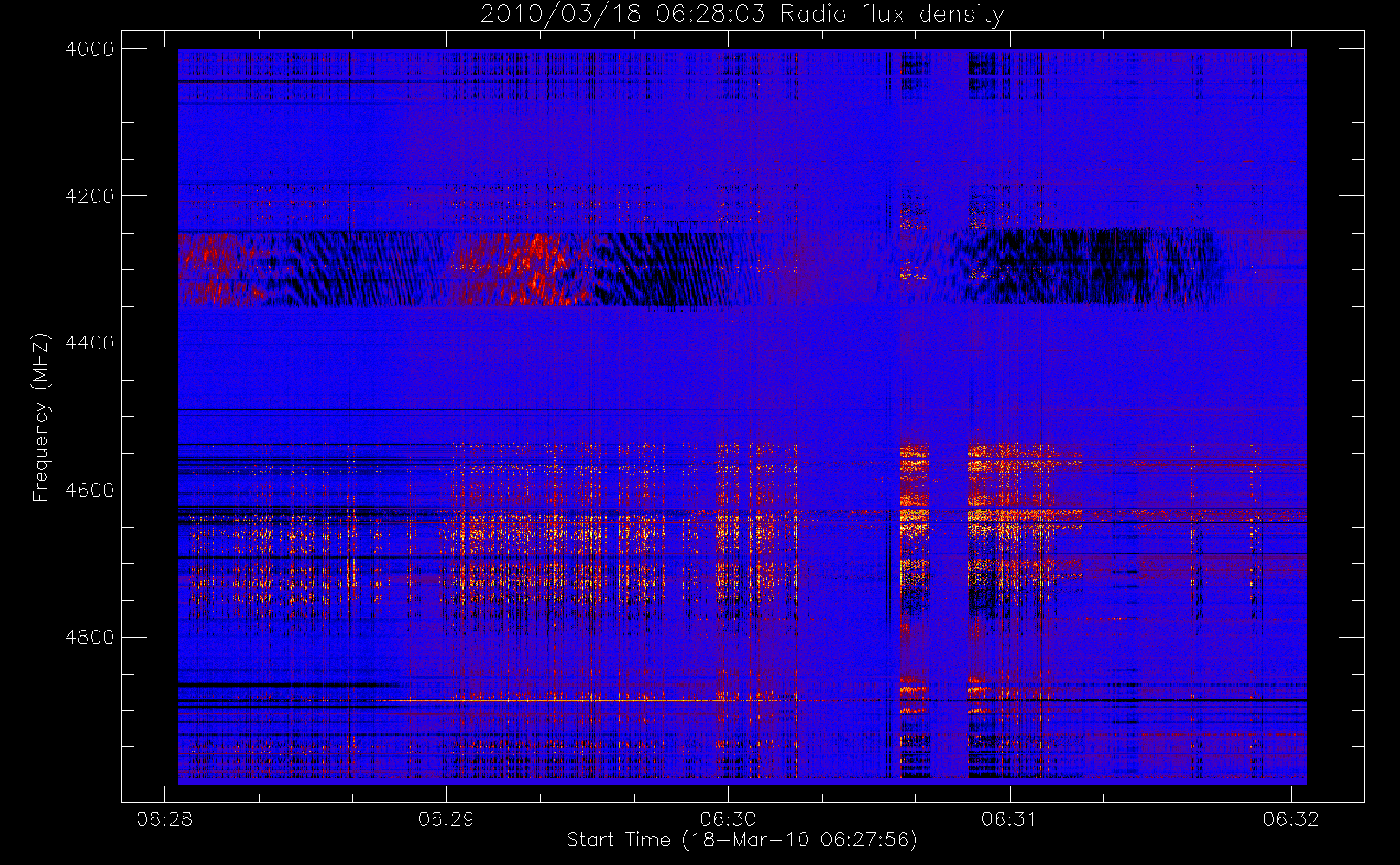Click the 06:30 time tick label
This screenshot has height=865, width=1400.
pos(728,819)
